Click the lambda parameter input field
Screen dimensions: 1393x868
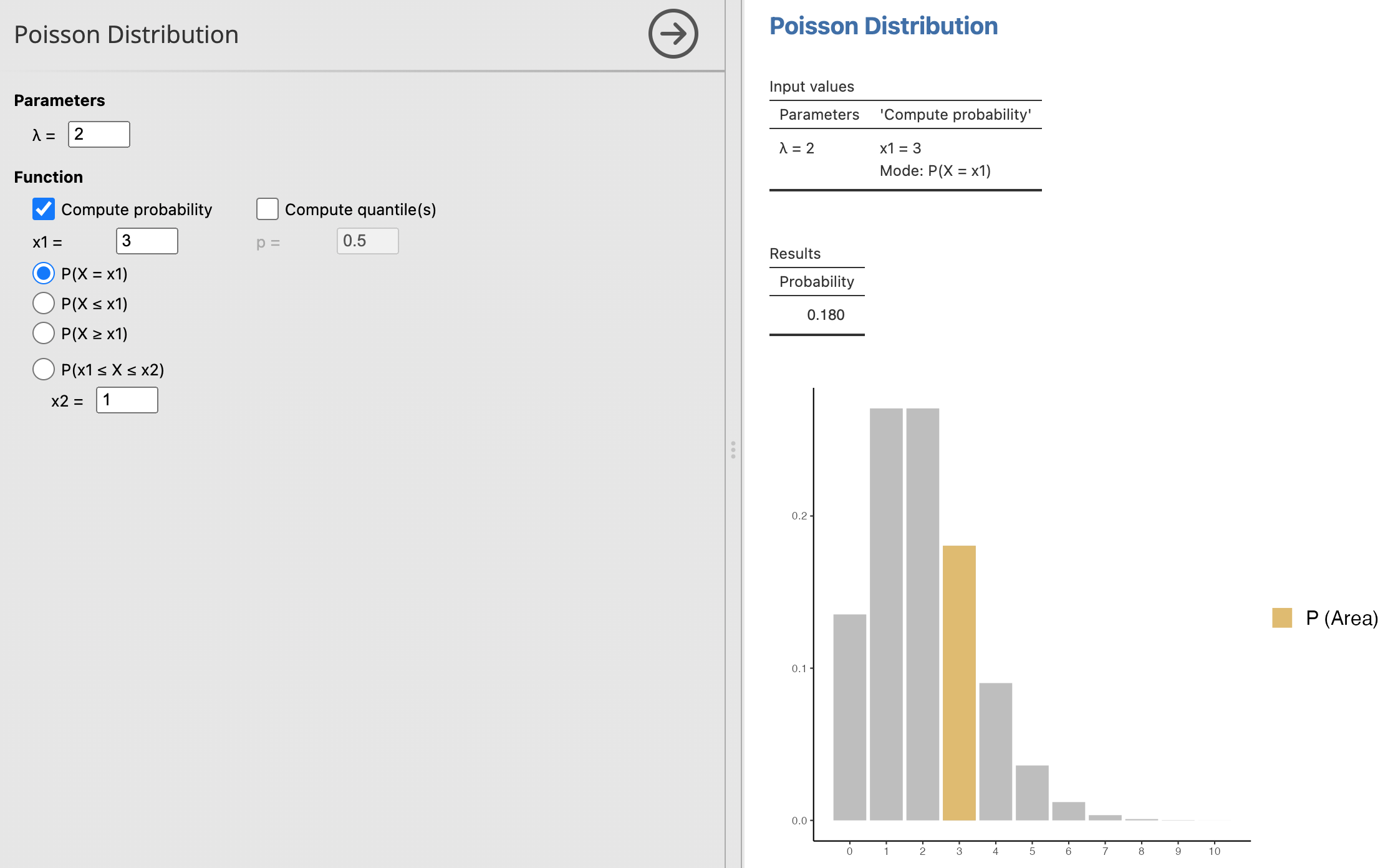[x=99, y=135]
